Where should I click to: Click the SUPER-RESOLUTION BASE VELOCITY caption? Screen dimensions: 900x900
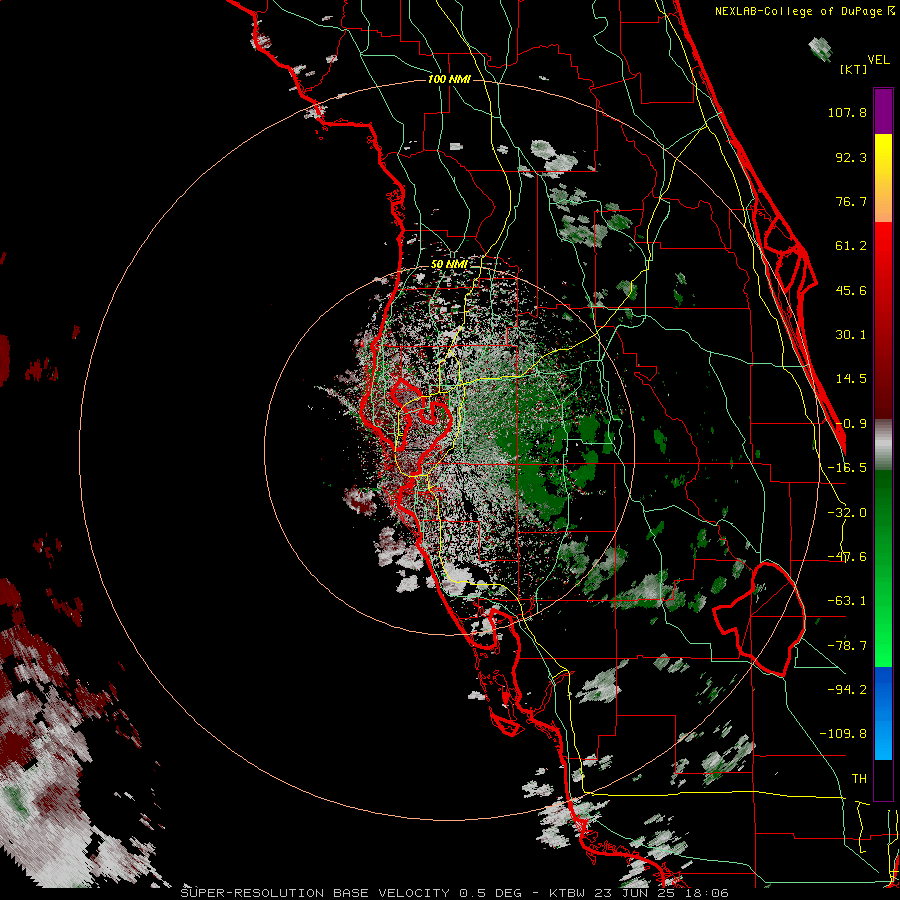tap(315, 893)
